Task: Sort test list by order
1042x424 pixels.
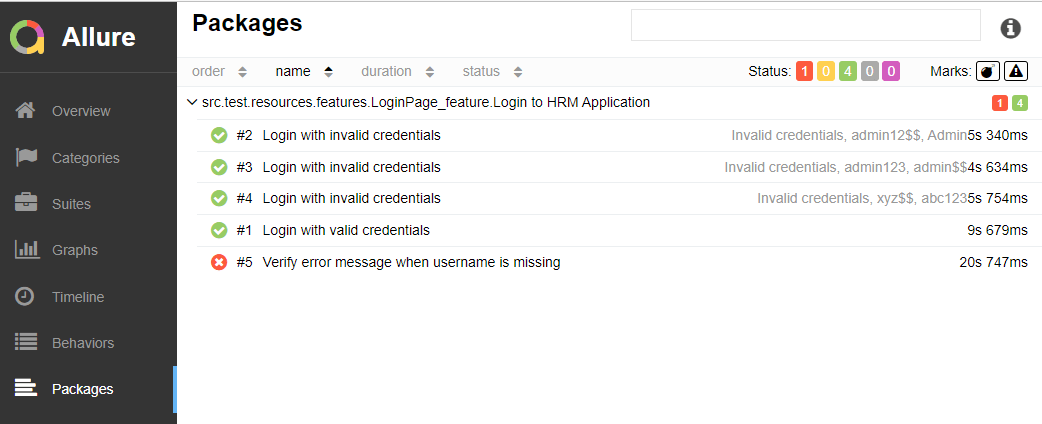Action: (219, 71)
